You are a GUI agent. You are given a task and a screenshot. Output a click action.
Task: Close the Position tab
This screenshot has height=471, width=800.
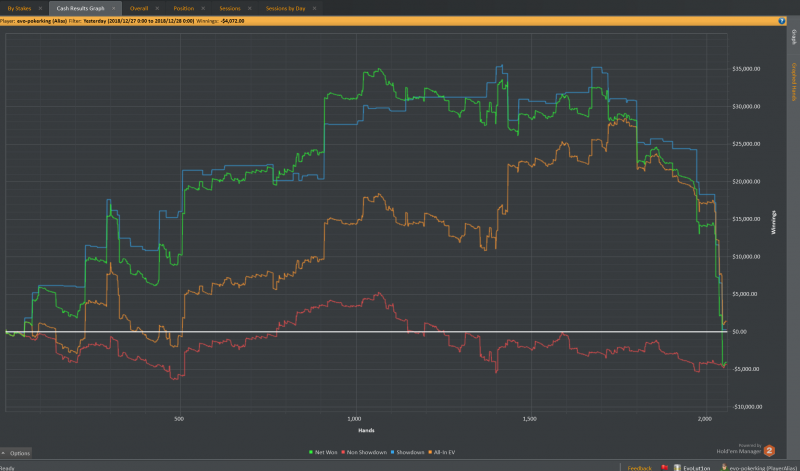(203, 8)
